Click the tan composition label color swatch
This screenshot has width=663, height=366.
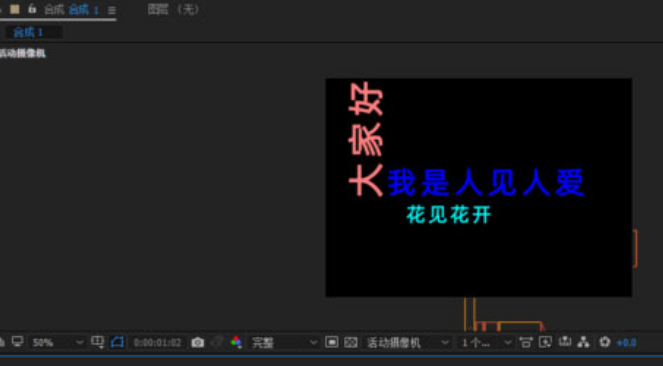15,9
